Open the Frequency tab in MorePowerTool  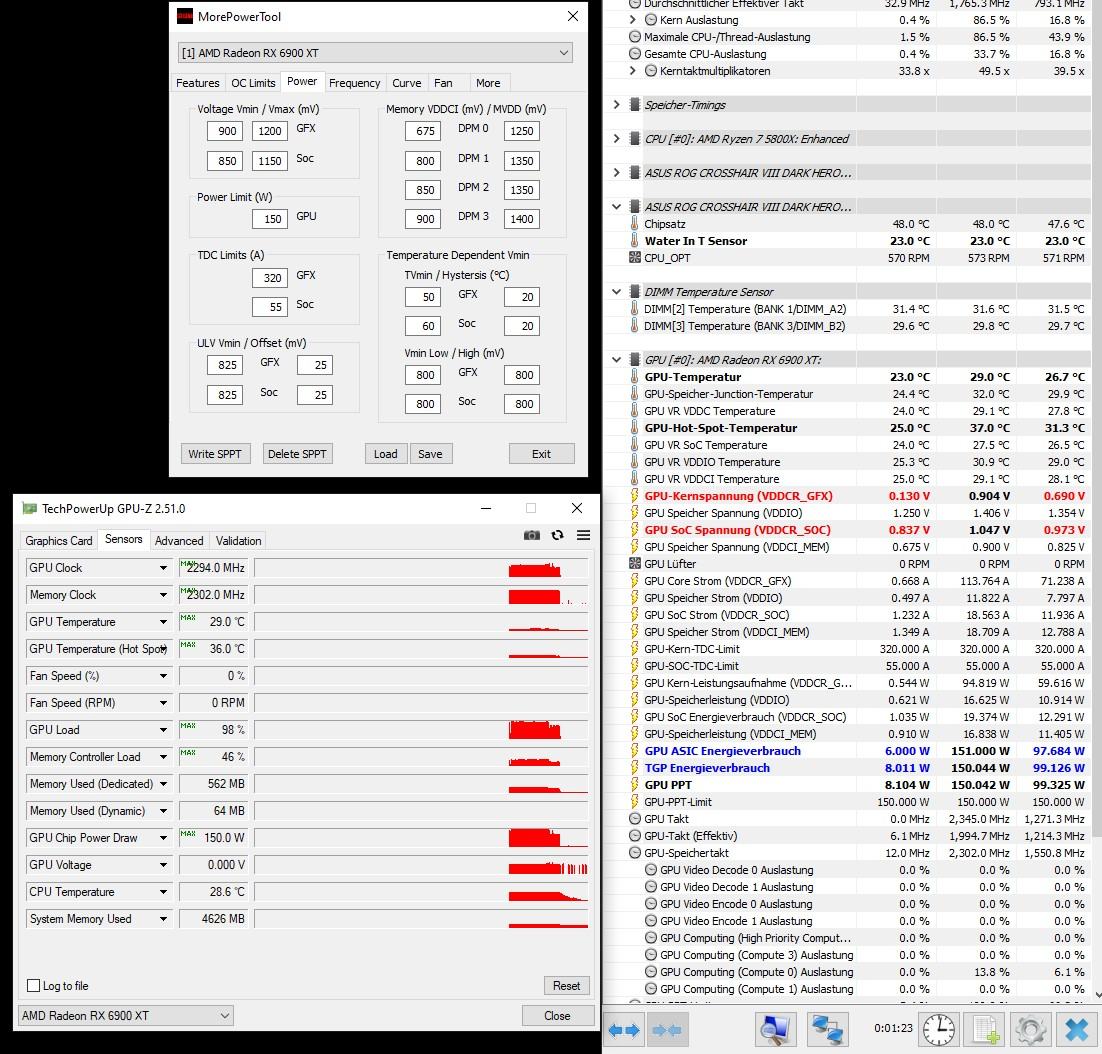coord(354,83)
